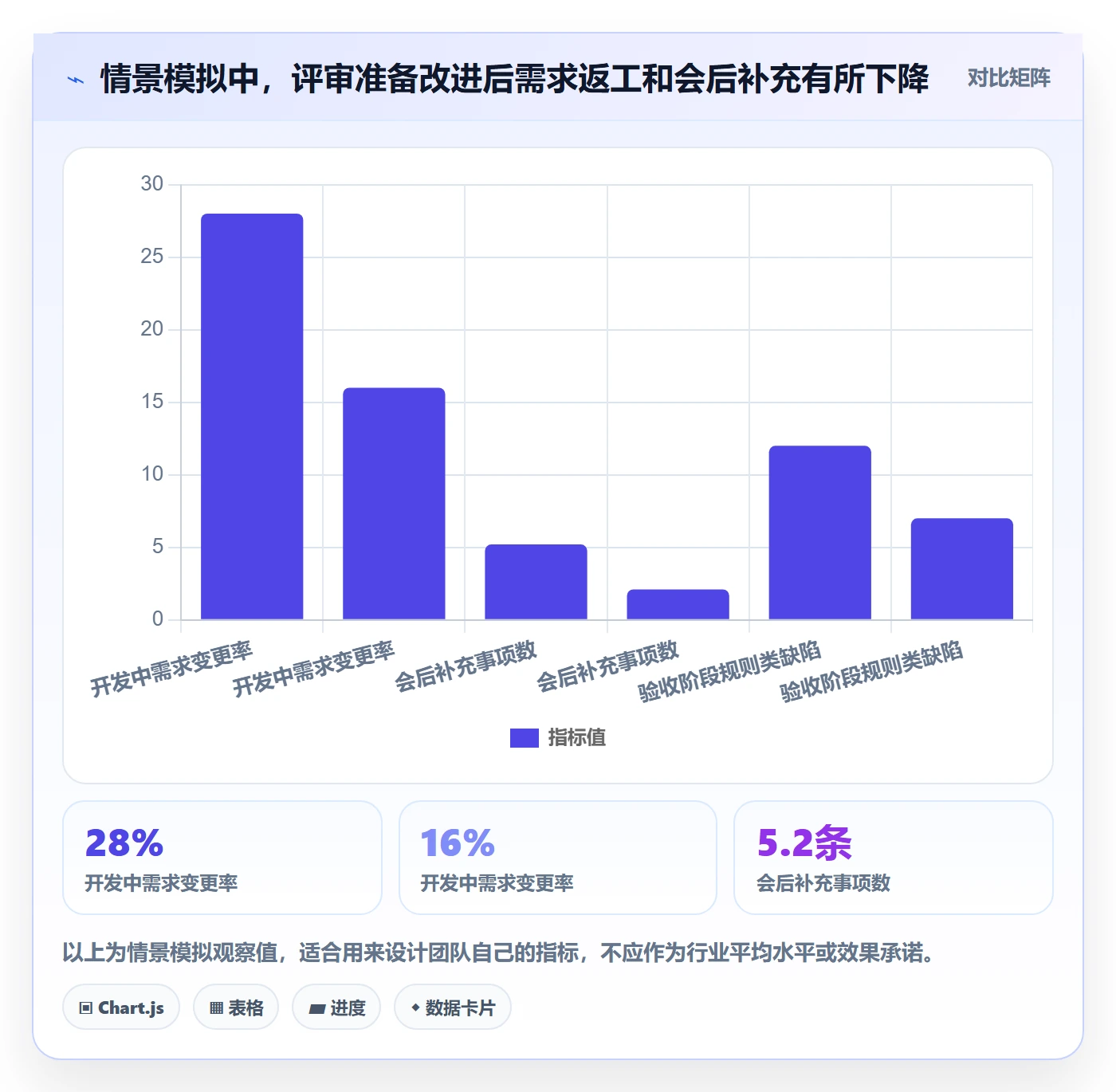Click the diamond icon in 数据卡片 chip
The image size is (1116, 1092).
(415, 1008)
